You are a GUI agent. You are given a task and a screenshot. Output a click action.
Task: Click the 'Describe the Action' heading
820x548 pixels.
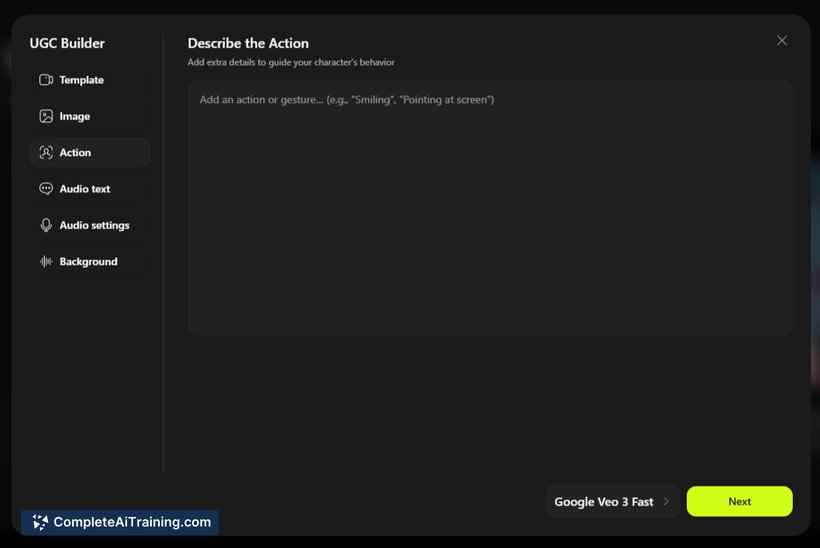click(x=248, y=43)
